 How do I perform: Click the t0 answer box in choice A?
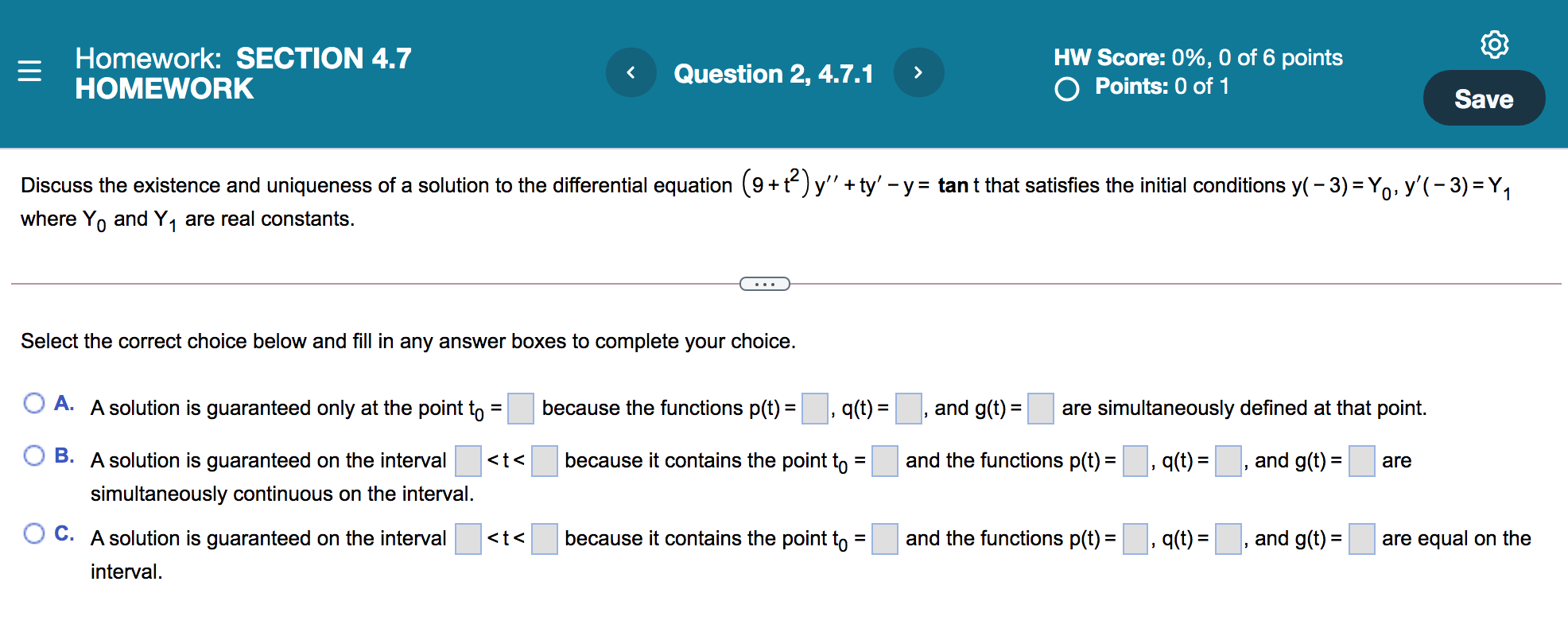coord(521,409)
